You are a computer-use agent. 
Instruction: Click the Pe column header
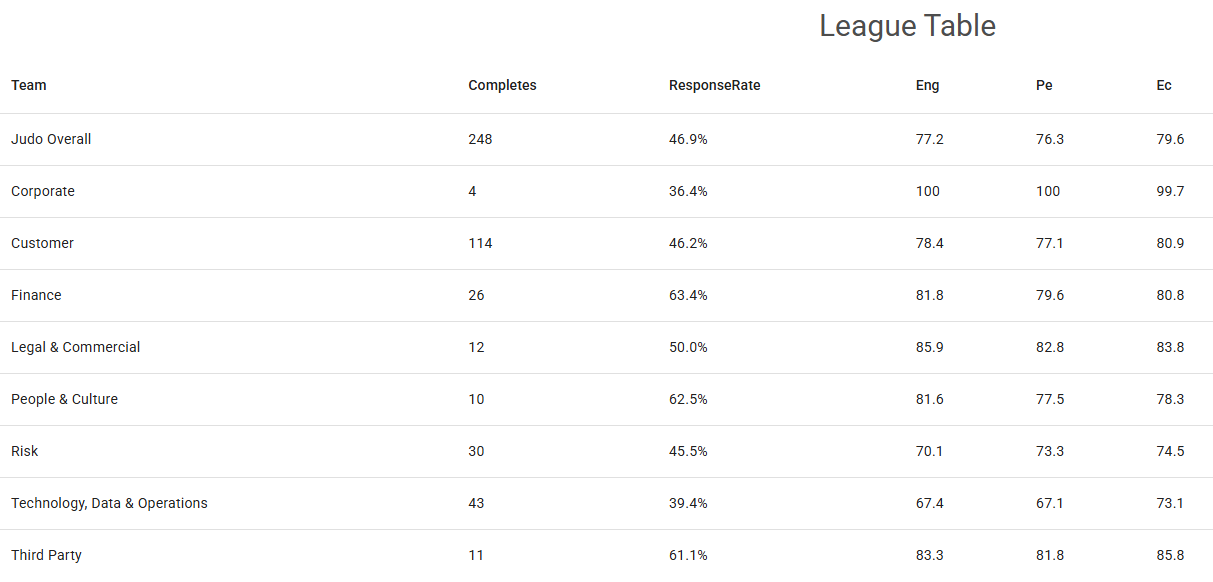(x=1044, y=86)
